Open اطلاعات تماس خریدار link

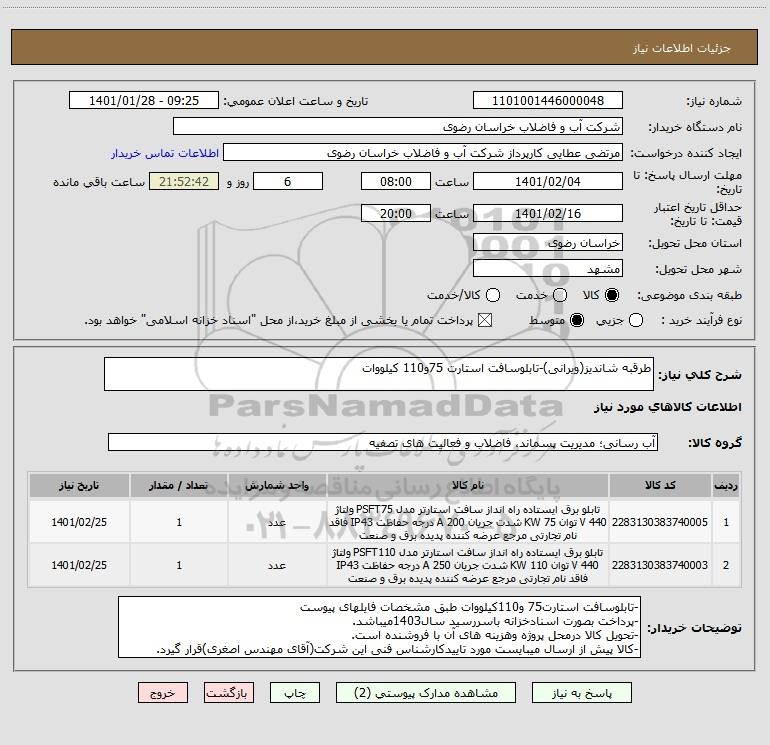165,153
